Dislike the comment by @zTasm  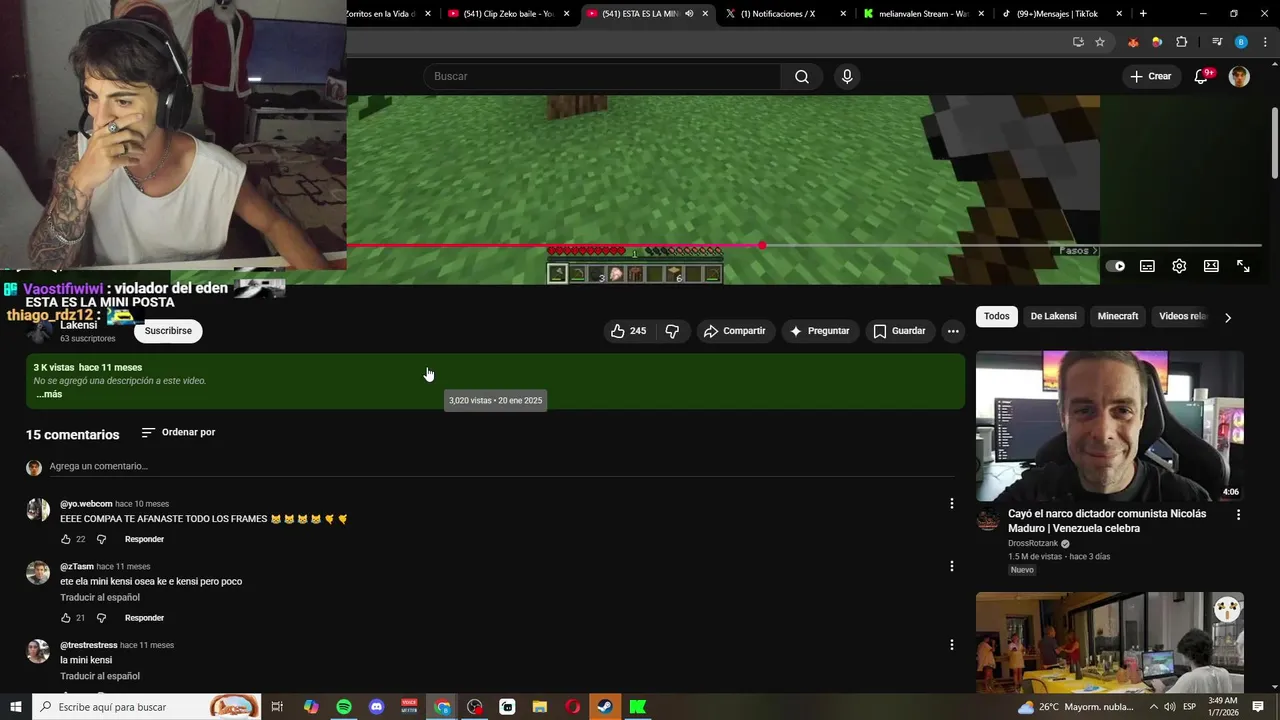[x=101, y=618]
